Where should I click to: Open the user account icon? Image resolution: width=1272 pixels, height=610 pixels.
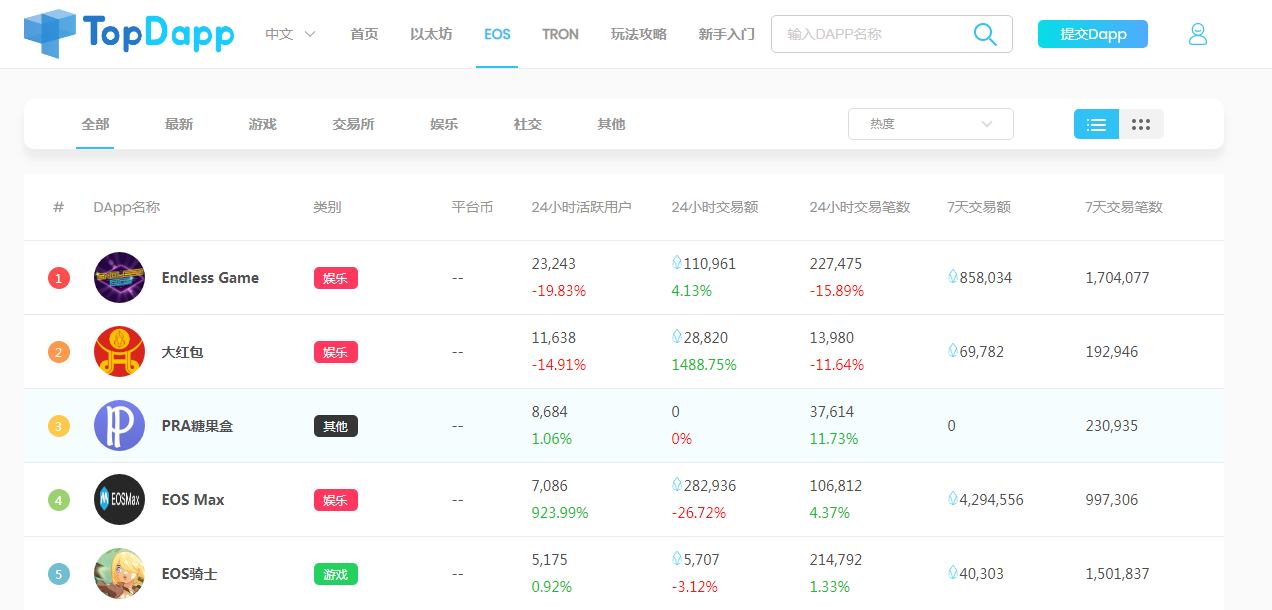pyautogui.click(x=1198, y=34)
